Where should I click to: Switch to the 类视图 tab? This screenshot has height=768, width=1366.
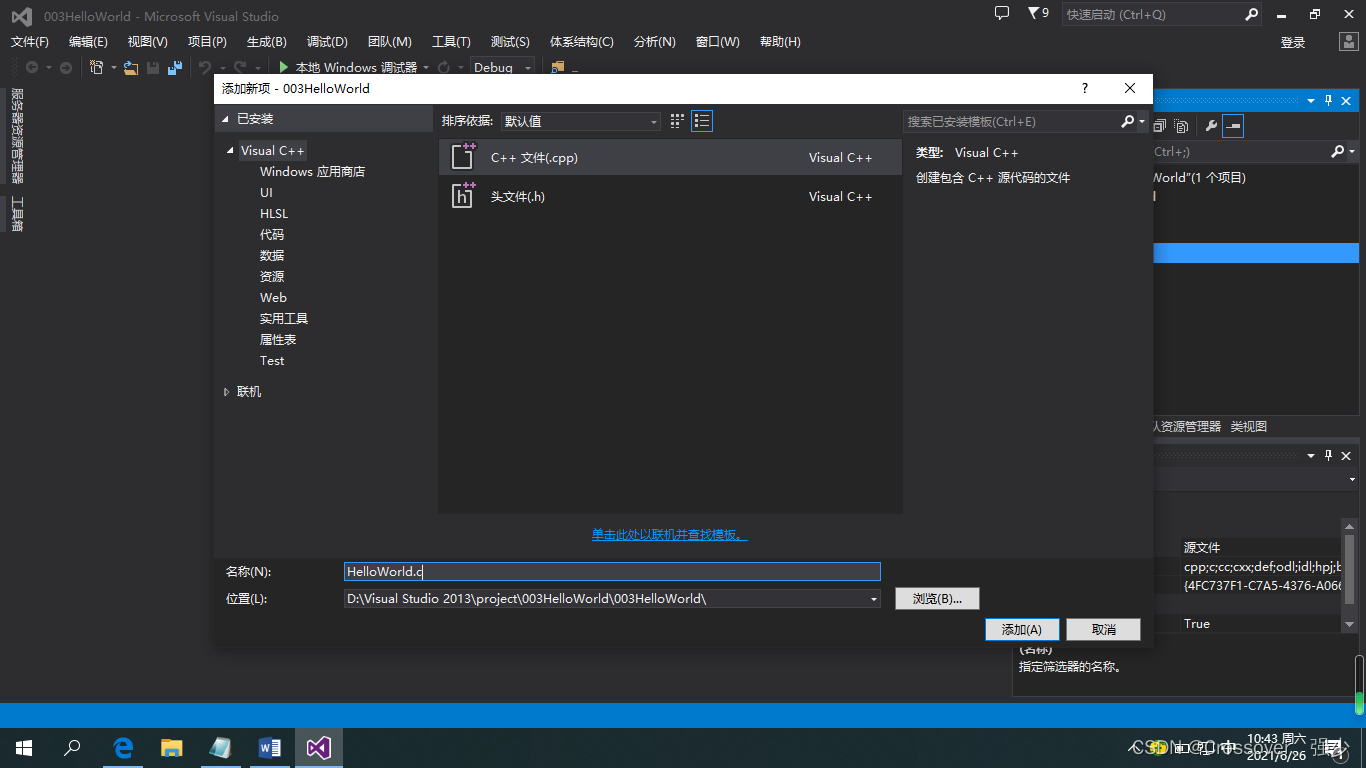(1249, 426)
